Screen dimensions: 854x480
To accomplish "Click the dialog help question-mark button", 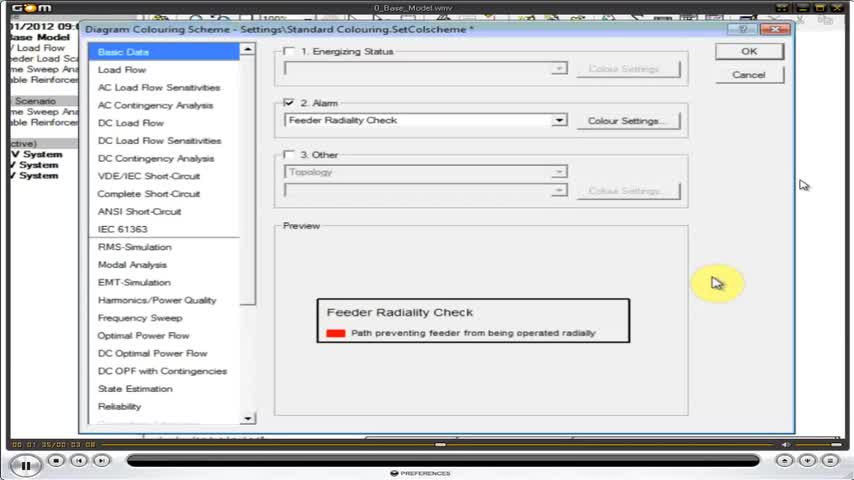I will pos(743,29).
